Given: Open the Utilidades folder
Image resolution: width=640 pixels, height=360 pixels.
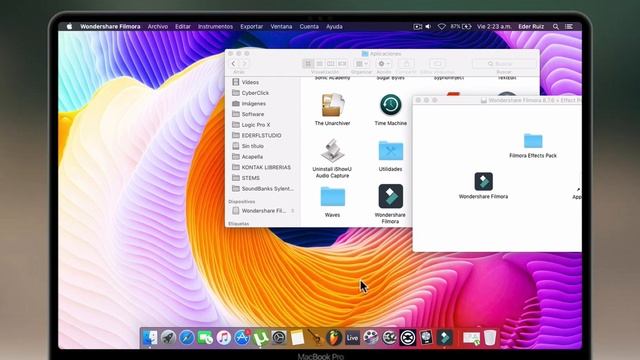Looking at the screenshot, I should 391,151.
